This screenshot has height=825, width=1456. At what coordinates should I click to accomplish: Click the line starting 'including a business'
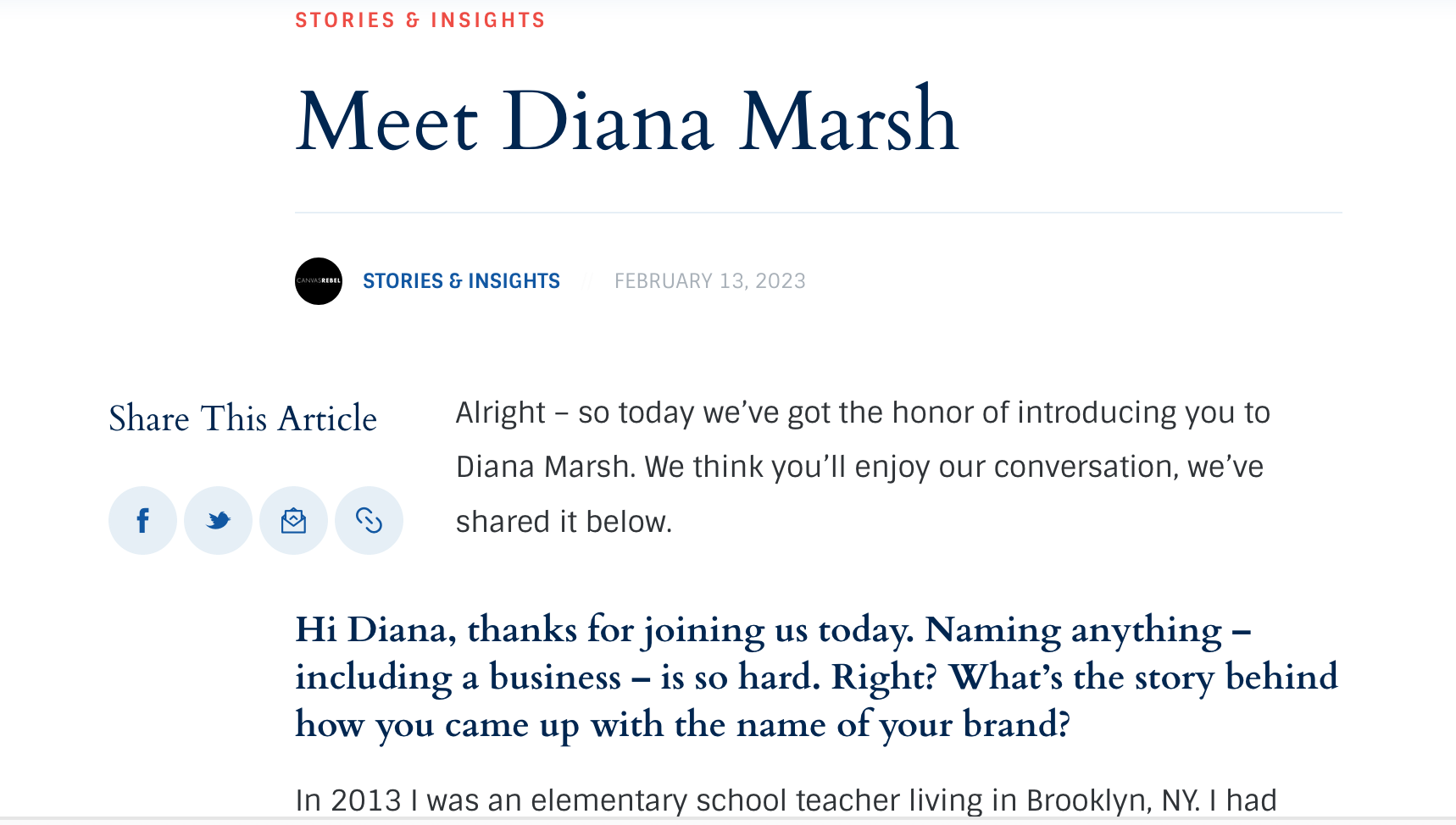point(815,678)
